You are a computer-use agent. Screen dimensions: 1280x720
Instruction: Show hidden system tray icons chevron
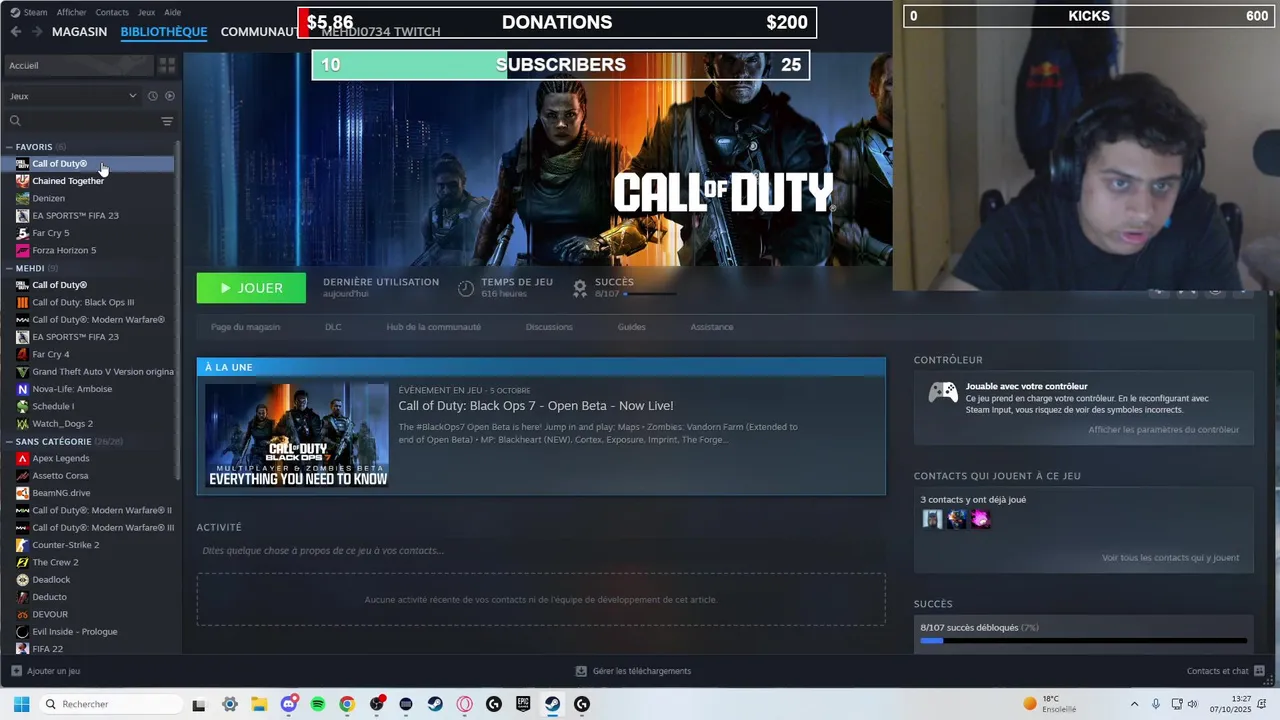[x=1134, y=704]
